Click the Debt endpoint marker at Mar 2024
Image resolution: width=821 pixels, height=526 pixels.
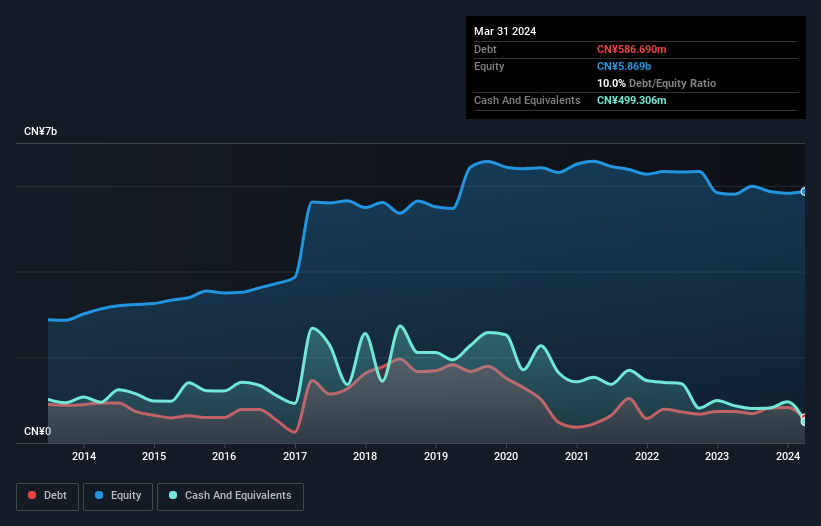point(804,418)
